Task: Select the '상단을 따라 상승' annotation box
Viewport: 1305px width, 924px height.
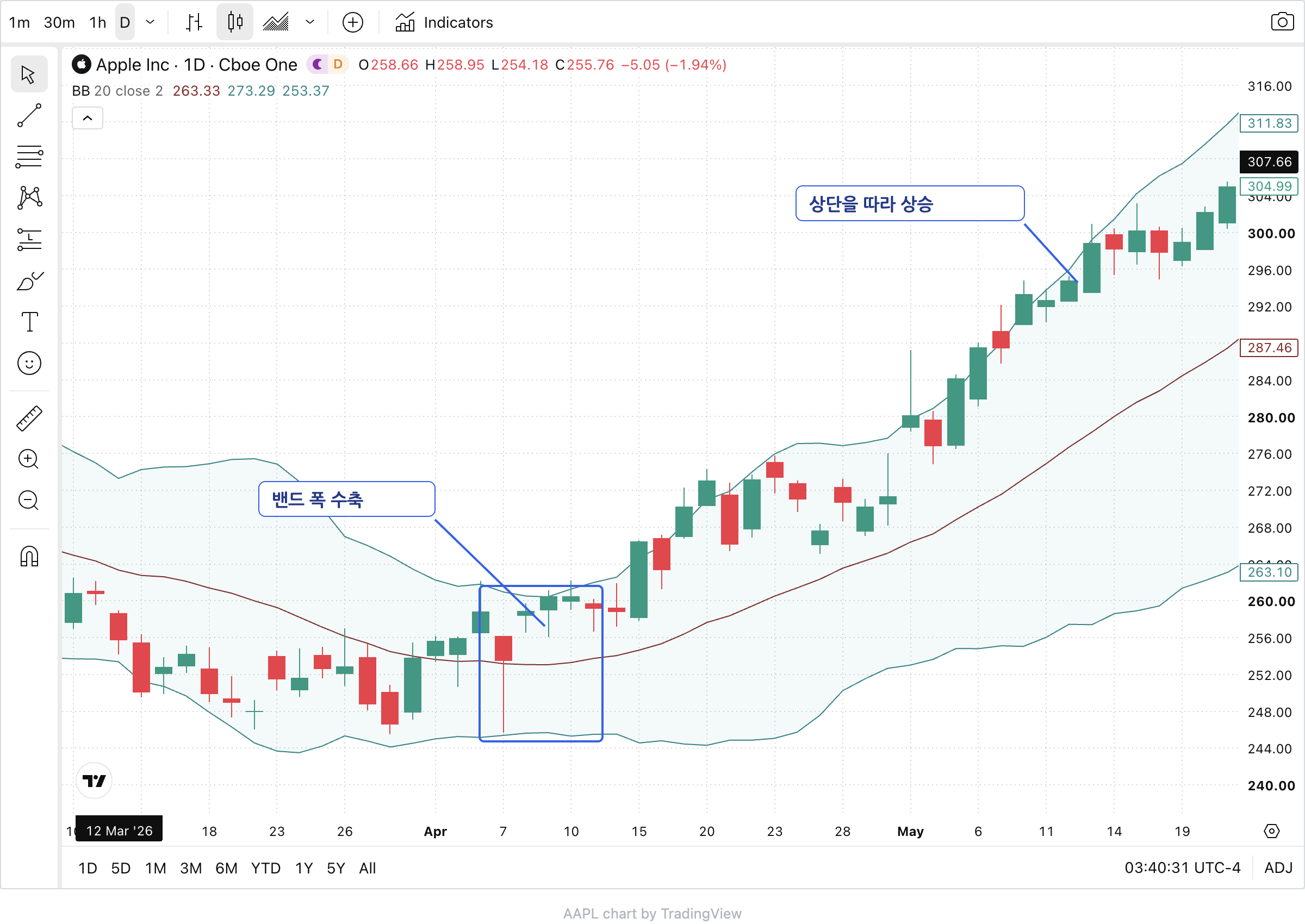Action: [910, 203]
